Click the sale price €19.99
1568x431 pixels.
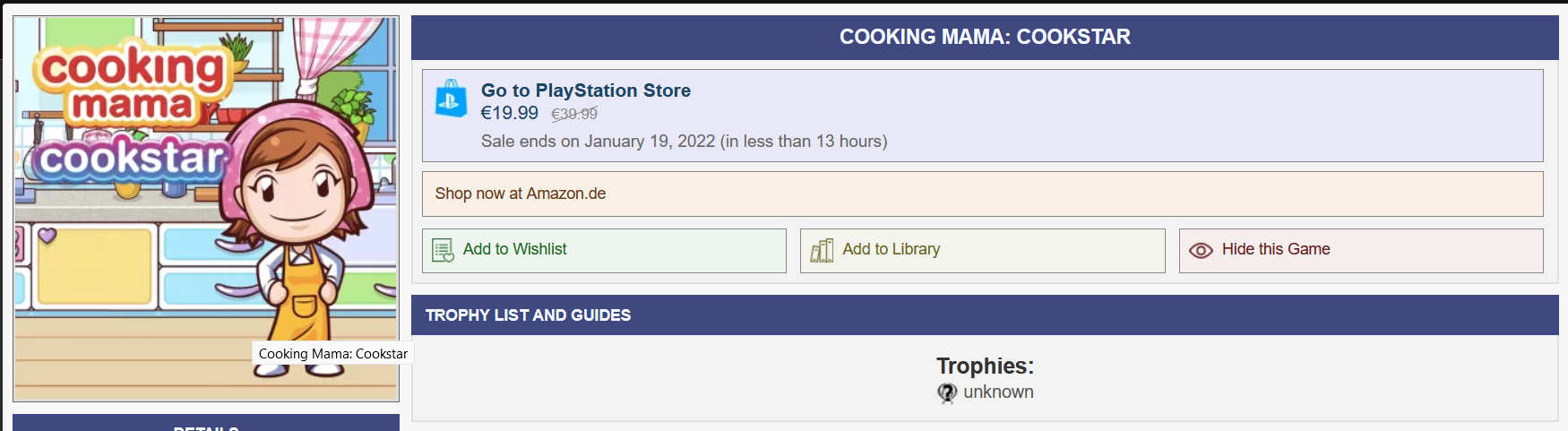510,113
